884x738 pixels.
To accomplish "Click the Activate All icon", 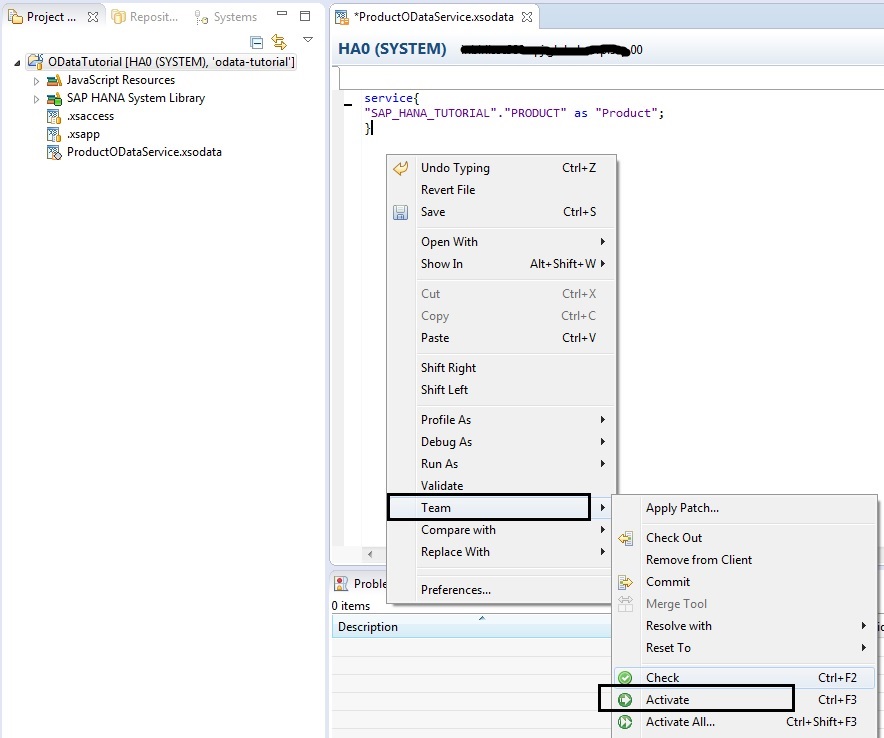I will coord(625,721).
